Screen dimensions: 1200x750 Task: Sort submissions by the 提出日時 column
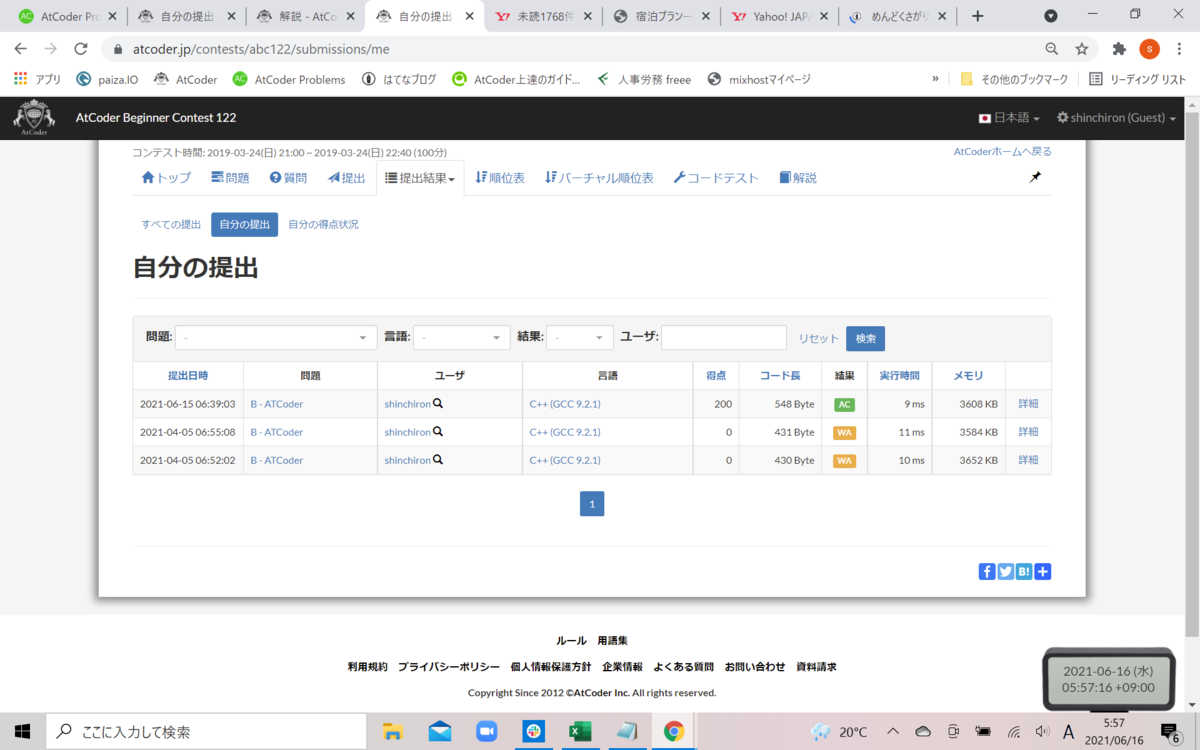[188, 375]
